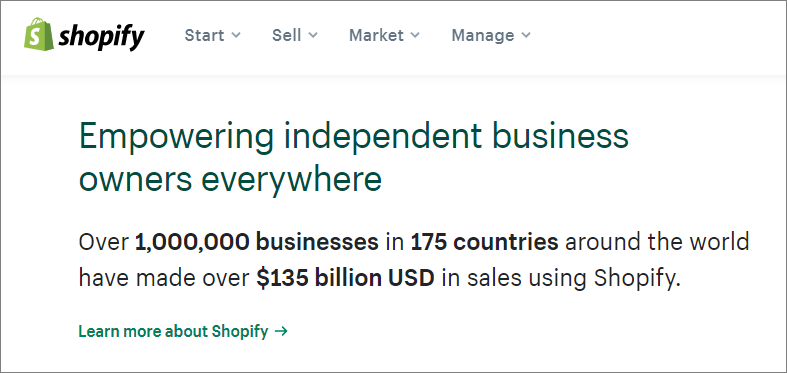
Task: Click the phrase around the world
Action: coord(657,242)
